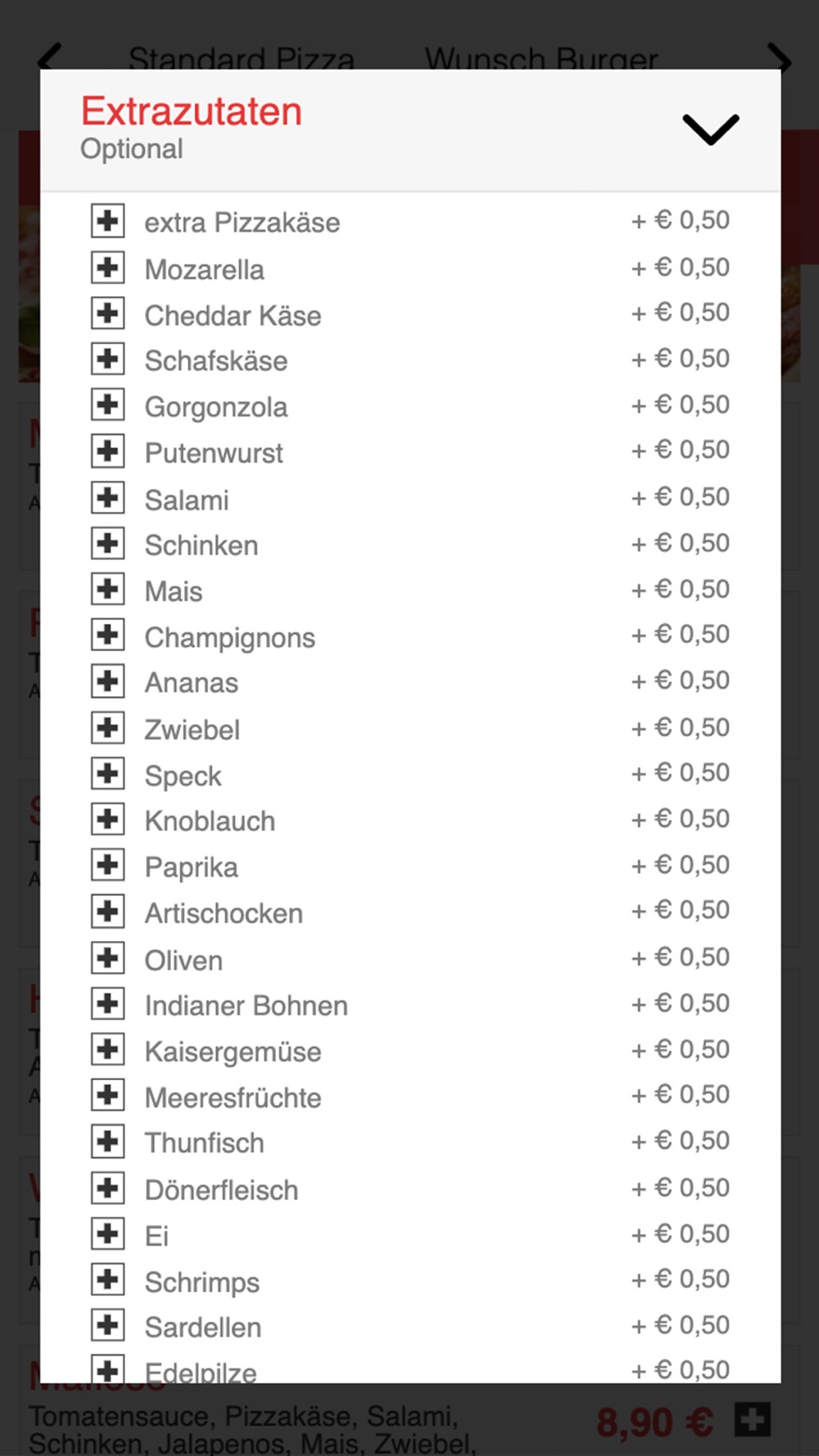Viewport: 819px width, 1456px height.
Task: Tap plus icon beside Knoblauch
Action: pyautogui.click(x=107, y=819)
